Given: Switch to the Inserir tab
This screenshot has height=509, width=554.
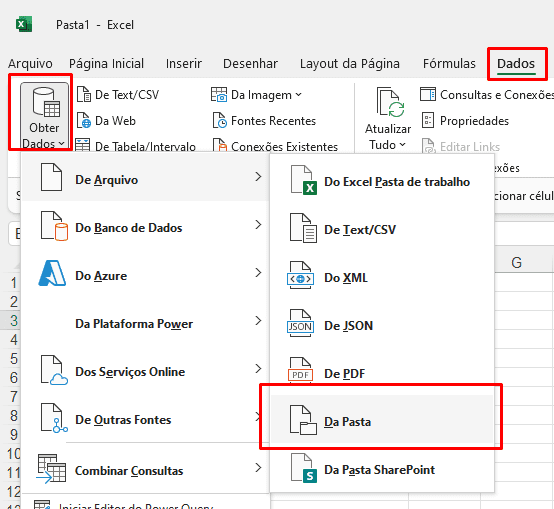Looking at the screenshot, I should pyautogui.click(x=184, y=64).
